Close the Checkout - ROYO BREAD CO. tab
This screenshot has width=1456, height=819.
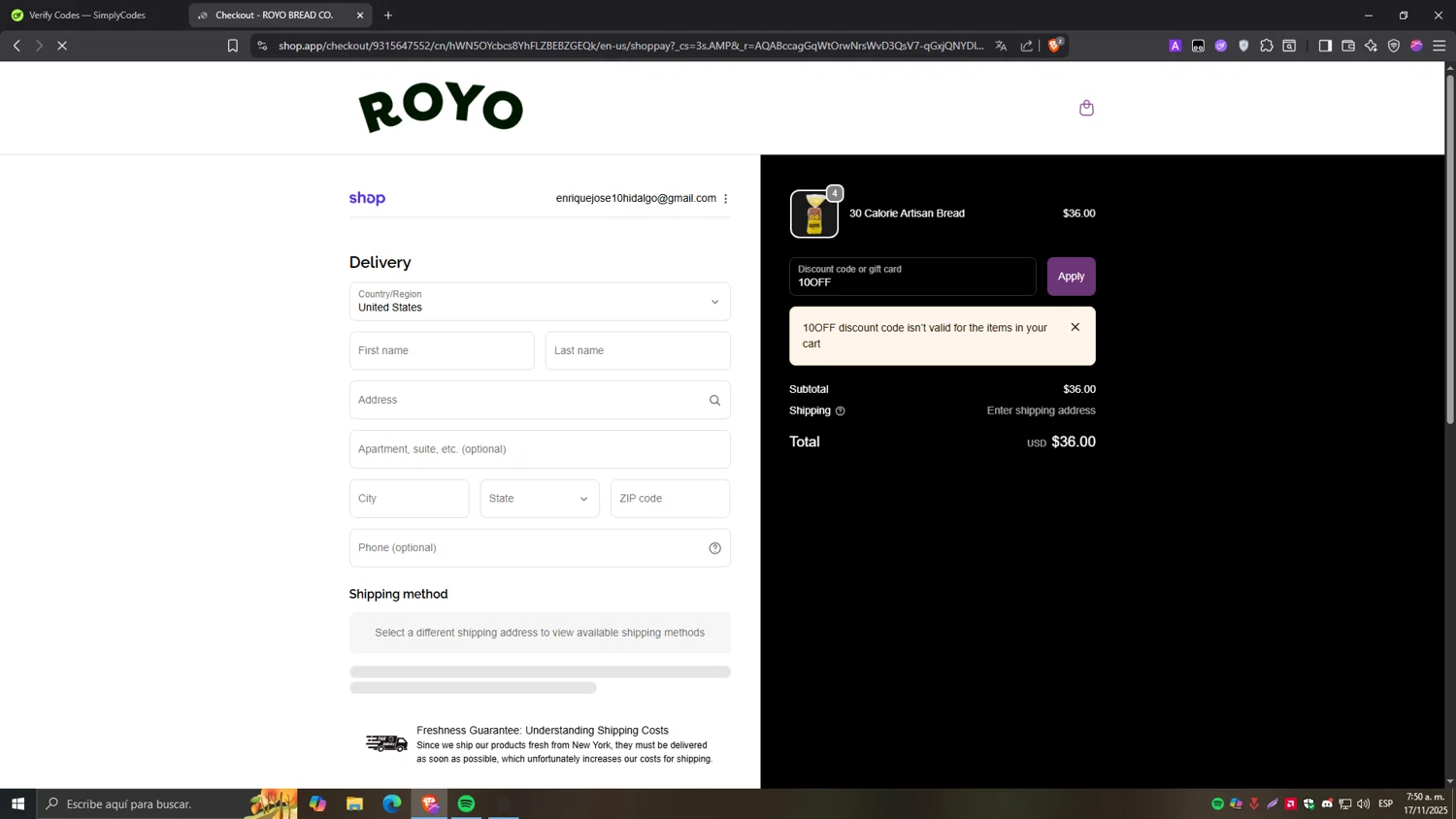click(360, 16)
